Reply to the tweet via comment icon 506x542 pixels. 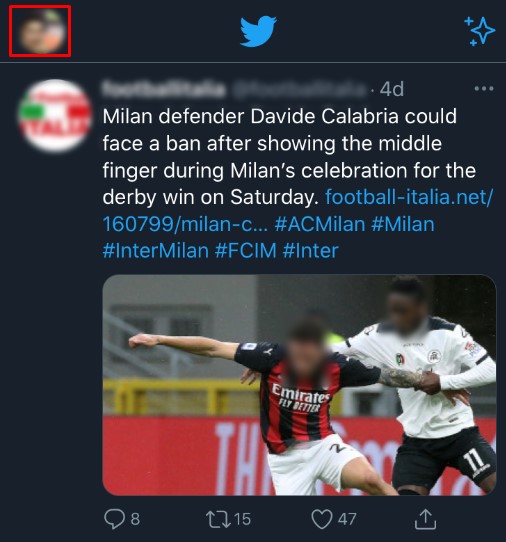tap(114, 519)
